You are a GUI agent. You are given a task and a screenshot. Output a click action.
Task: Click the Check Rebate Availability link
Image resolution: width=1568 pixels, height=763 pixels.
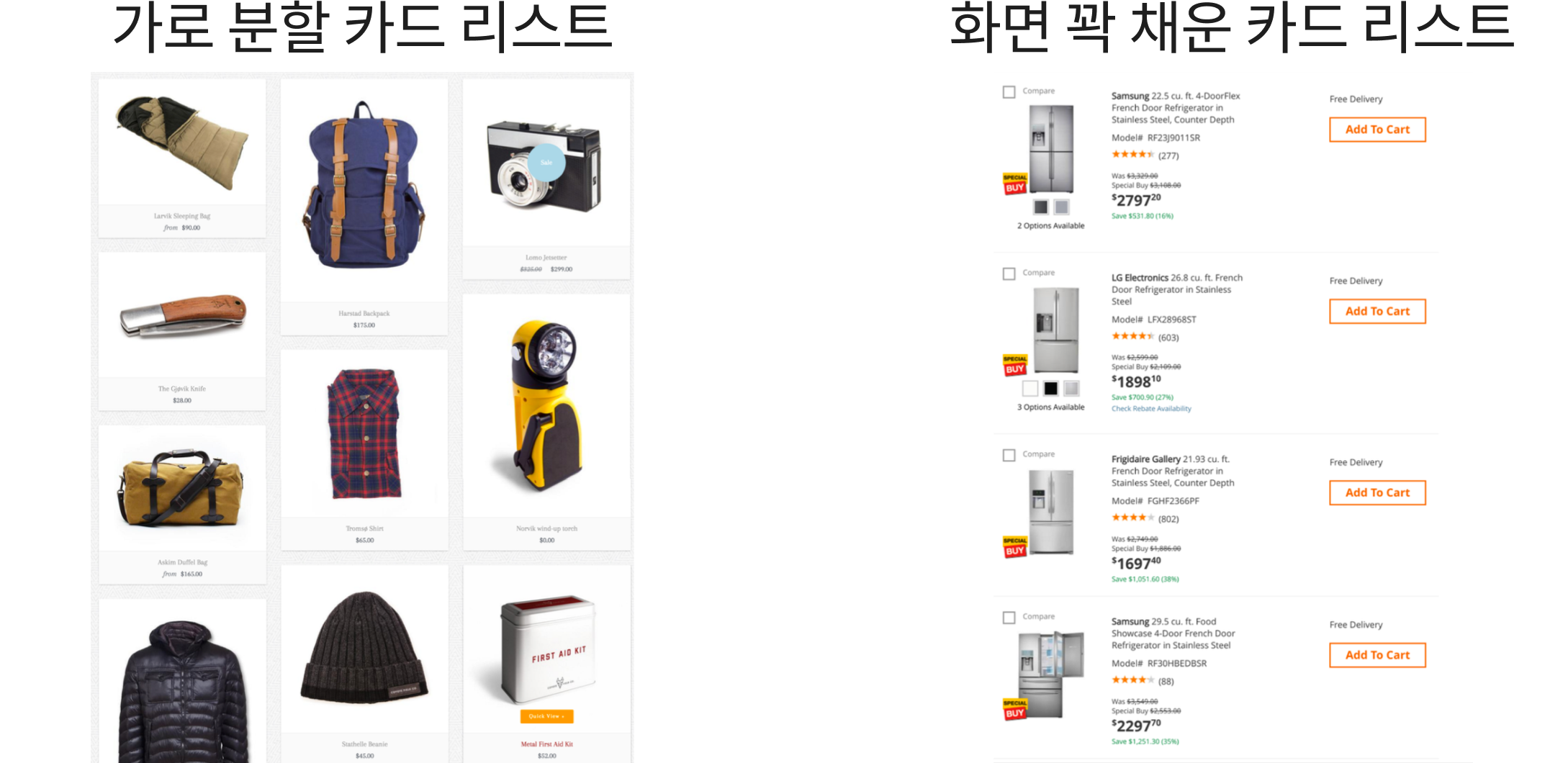pyautogui.click(x=1151, y=409)
